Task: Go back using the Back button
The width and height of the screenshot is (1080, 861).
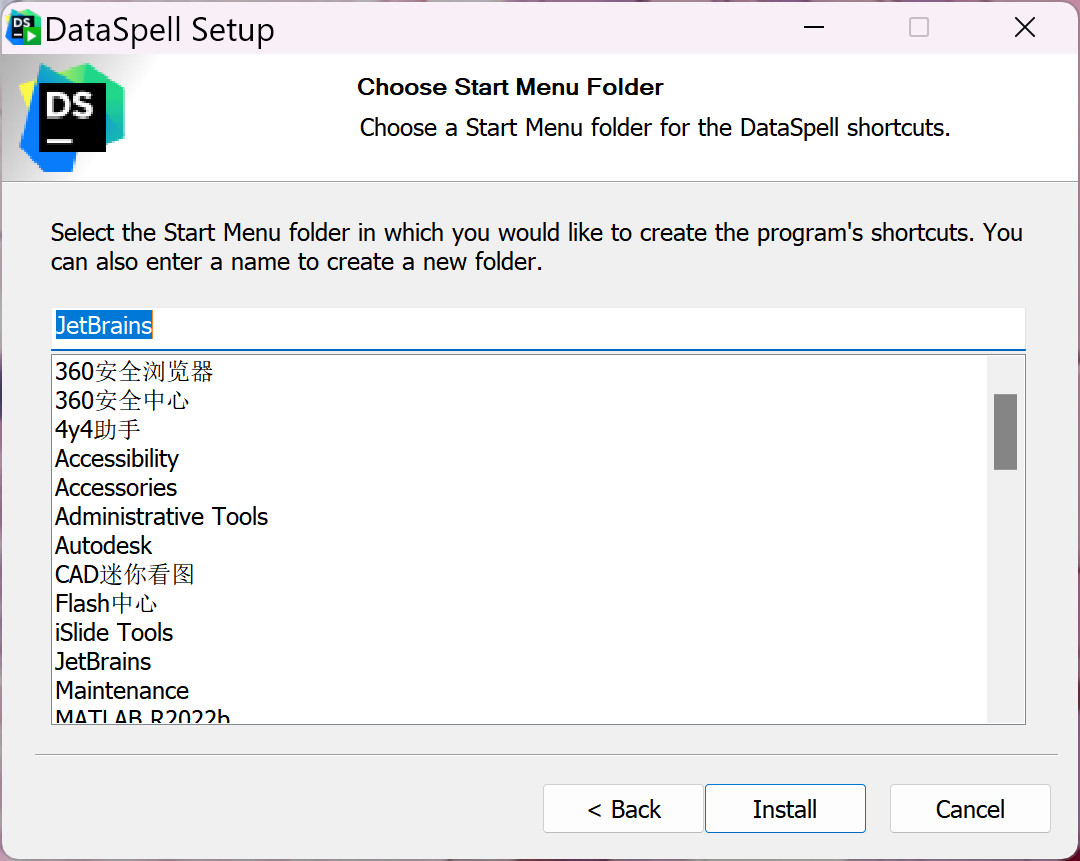Action: point(623,809)
